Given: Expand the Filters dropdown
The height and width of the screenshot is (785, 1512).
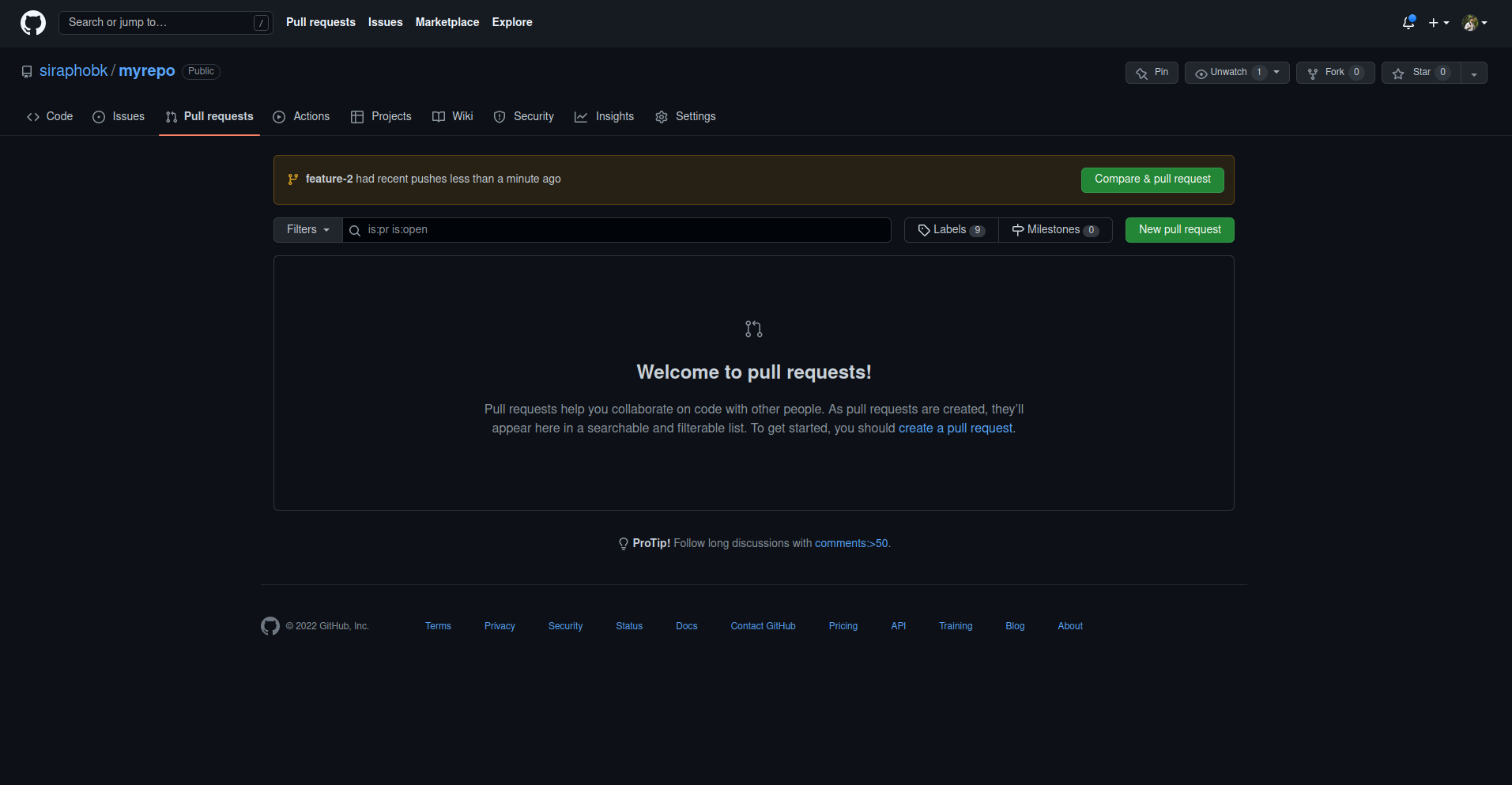Looking at the screenshot, I should click(x=307, y=230).
